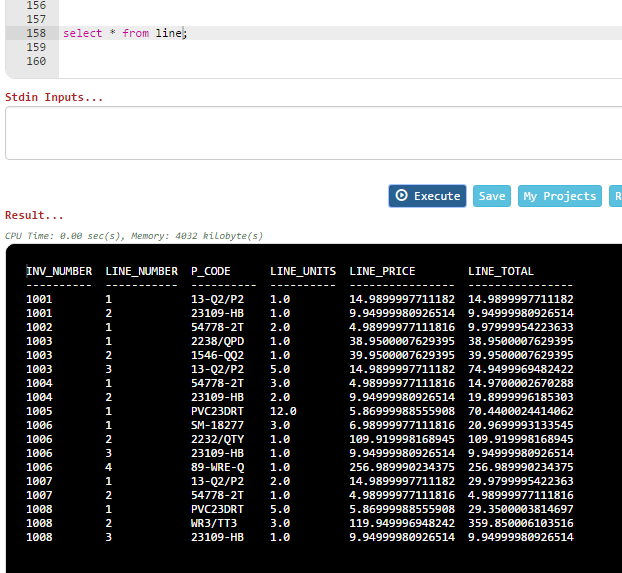Click line total 9.97999954223633
The image size is (622, 573).
pyautogui.click(x=521, y=327)
